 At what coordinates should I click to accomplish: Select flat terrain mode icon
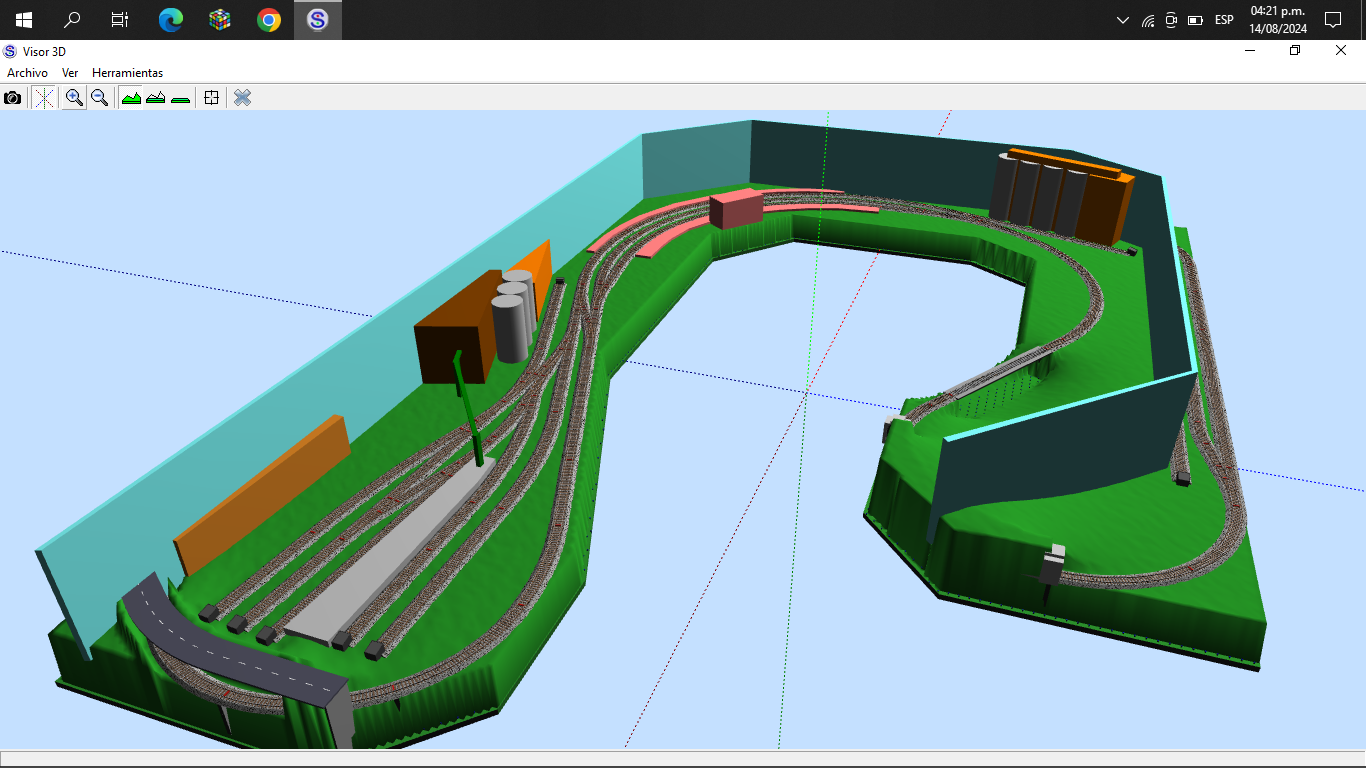pos(181,97)
